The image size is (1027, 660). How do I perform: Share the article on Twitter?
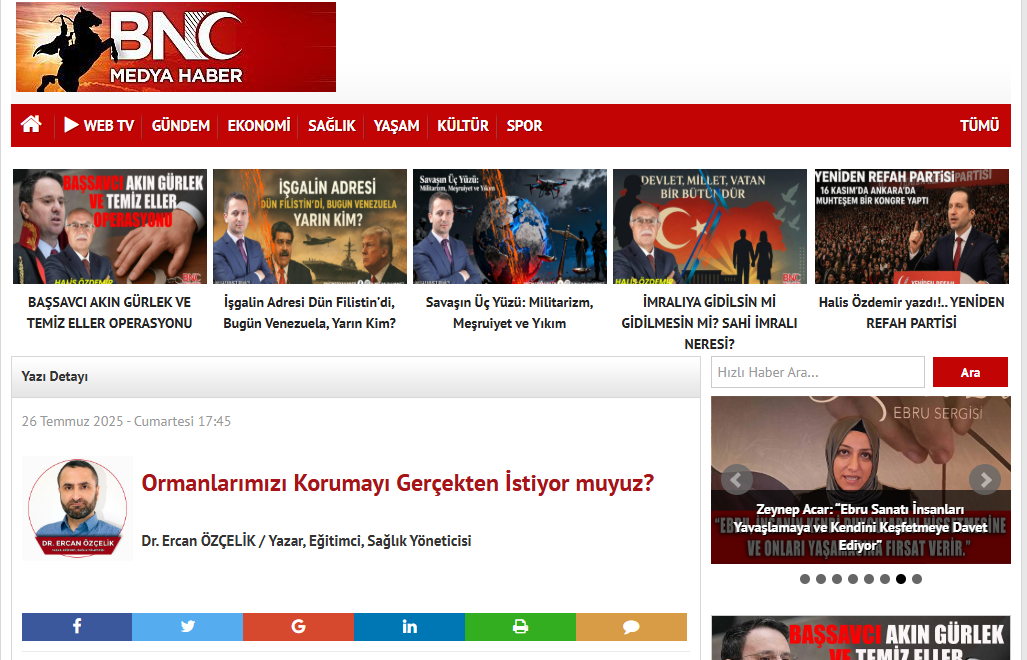pyautogui.click(x=187, y=627)
